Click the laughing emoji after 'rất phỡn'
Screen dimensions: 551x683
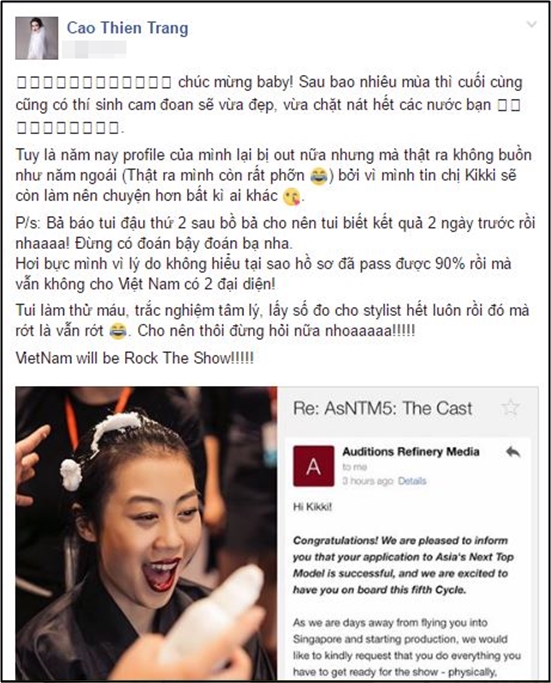coord(319,176)
